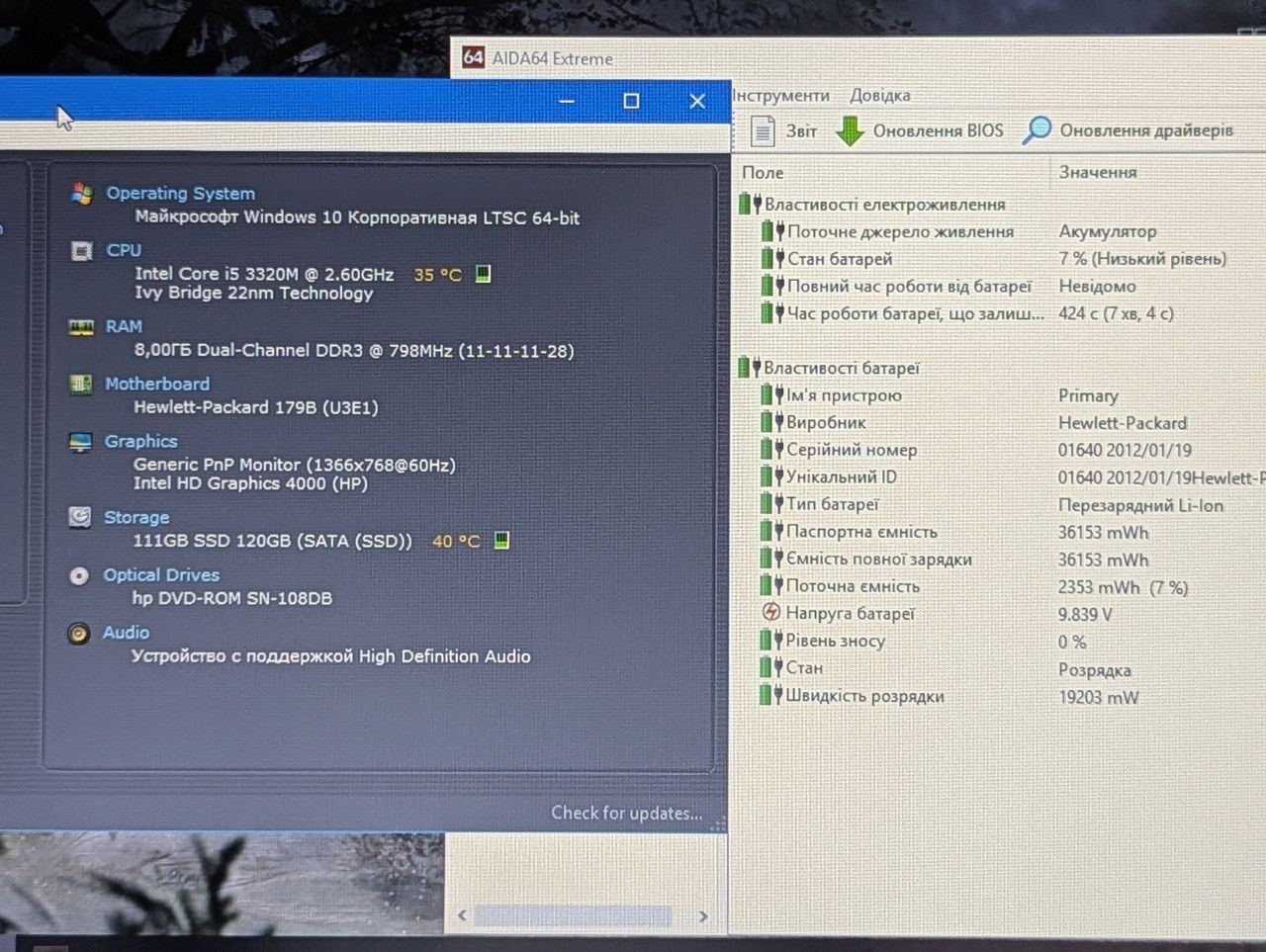Open the RAM section link in Speccy

[124, 326]
